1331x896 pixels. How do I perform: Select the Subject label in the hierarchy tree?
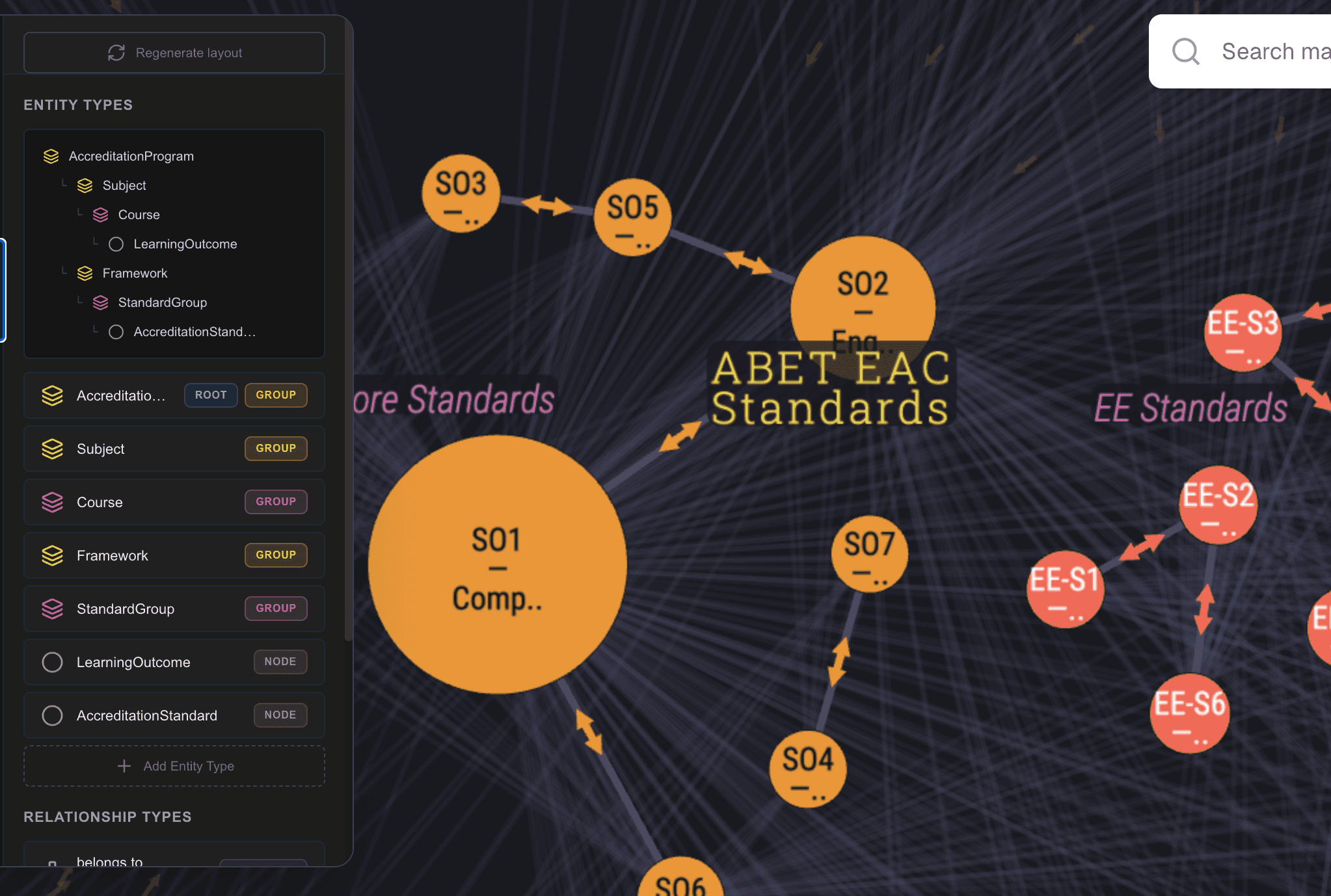coord(124,185)
